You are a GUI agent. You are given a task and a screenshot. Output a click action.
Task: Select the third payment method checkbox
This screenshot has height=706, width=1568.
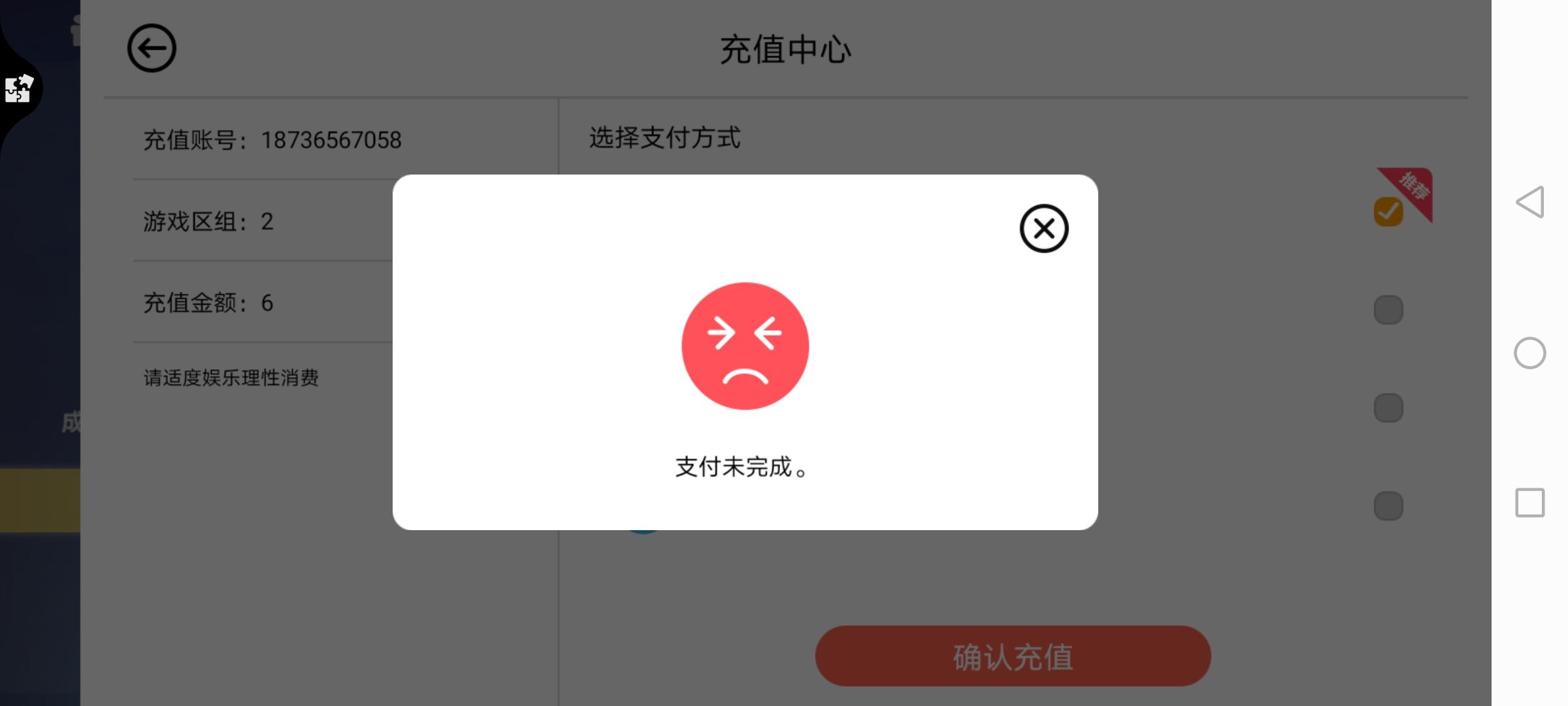[1388, 408]
